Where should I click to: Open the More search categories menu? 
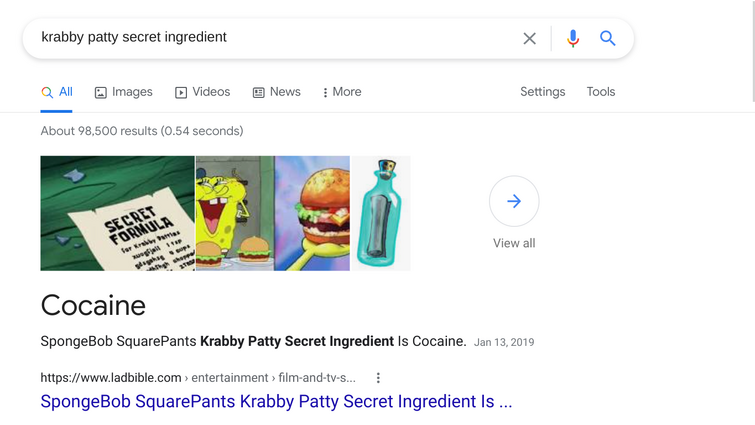tap(341, 92)
